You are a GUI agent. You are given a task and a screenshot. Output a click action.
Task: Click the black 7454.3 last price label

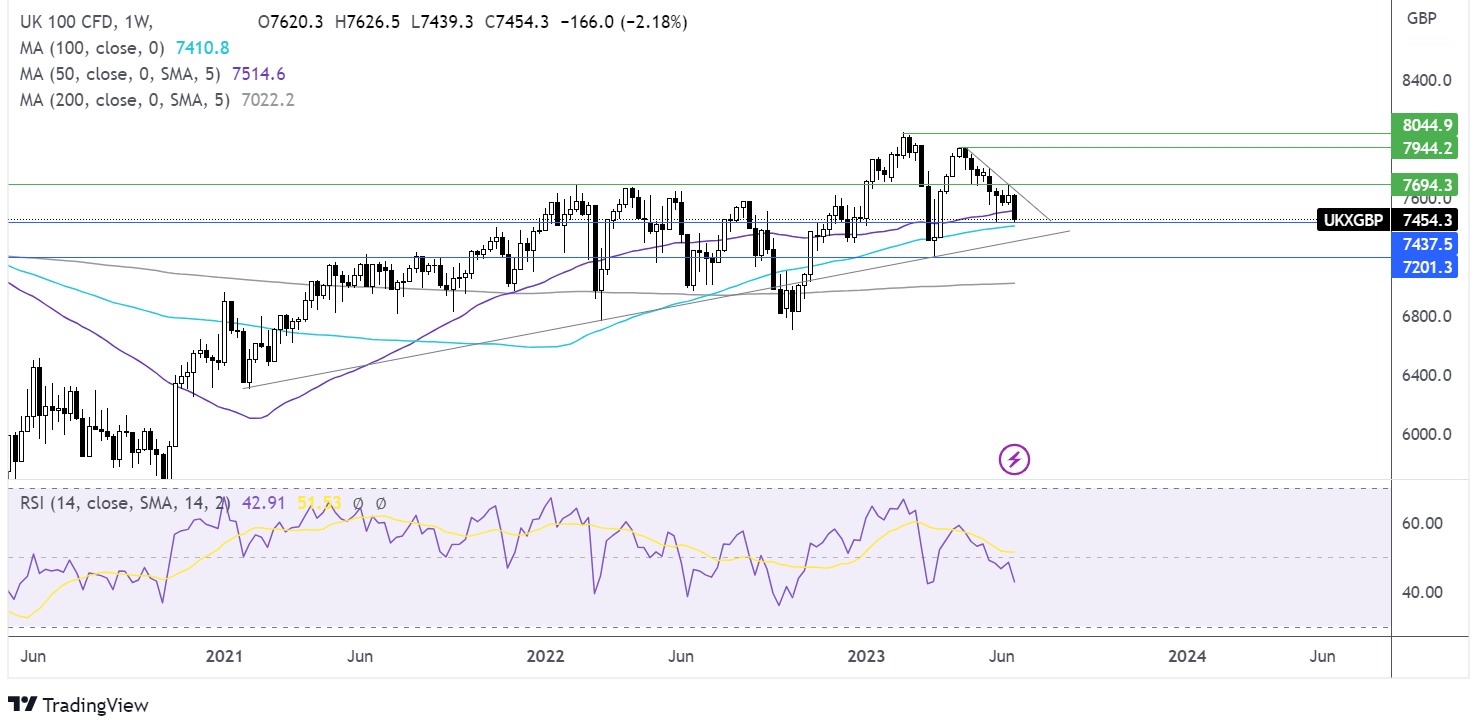point(1423,220)
